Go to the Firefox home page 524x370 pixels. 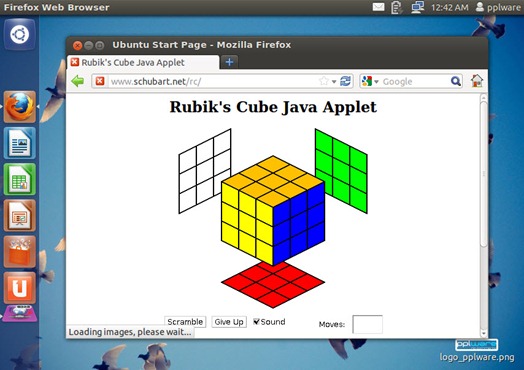tap(477, 81)
